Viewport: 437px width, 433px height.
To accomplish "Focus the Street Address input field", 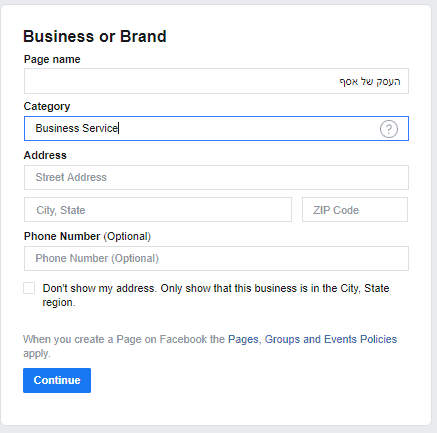I will coord(216,177).
